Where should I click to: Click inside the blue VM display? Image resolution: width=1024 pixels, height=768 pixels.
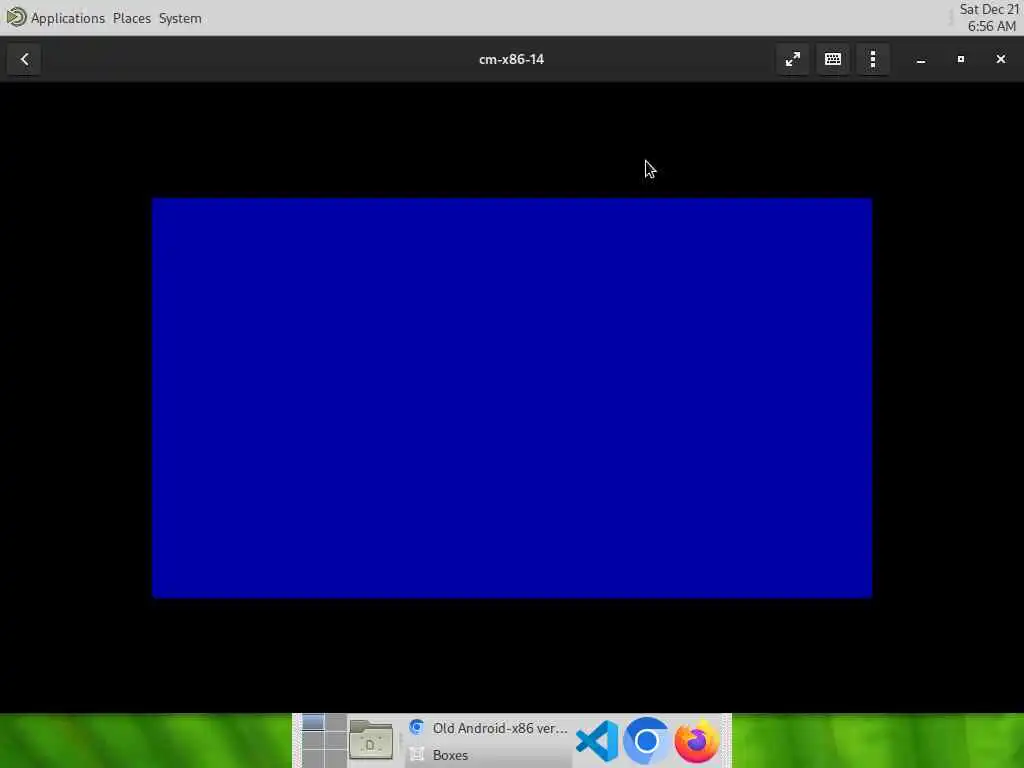click(x=512, y=398)
